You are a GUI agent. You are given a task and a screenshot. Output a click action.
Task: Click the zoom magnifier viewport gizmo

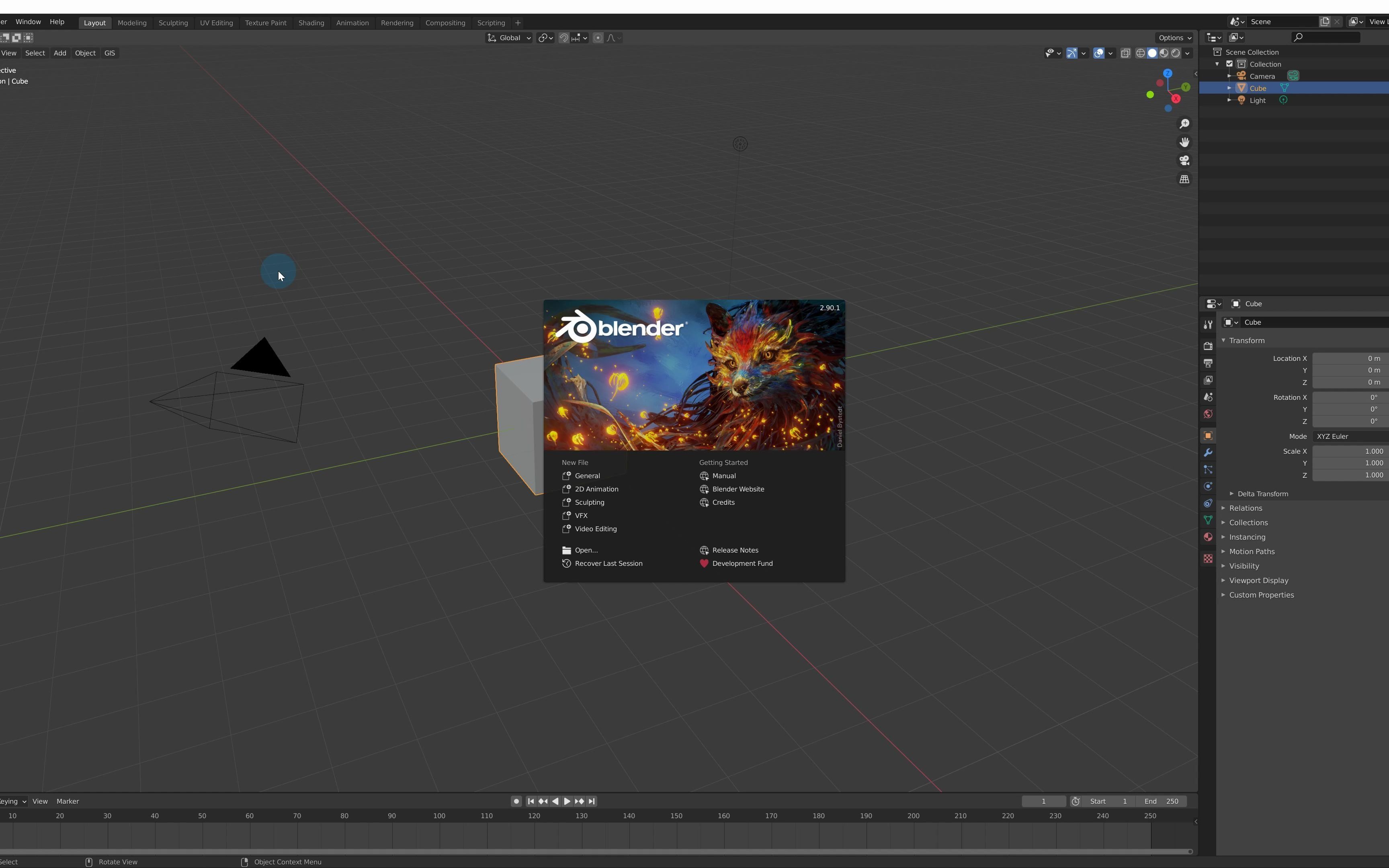[1184, 124]
